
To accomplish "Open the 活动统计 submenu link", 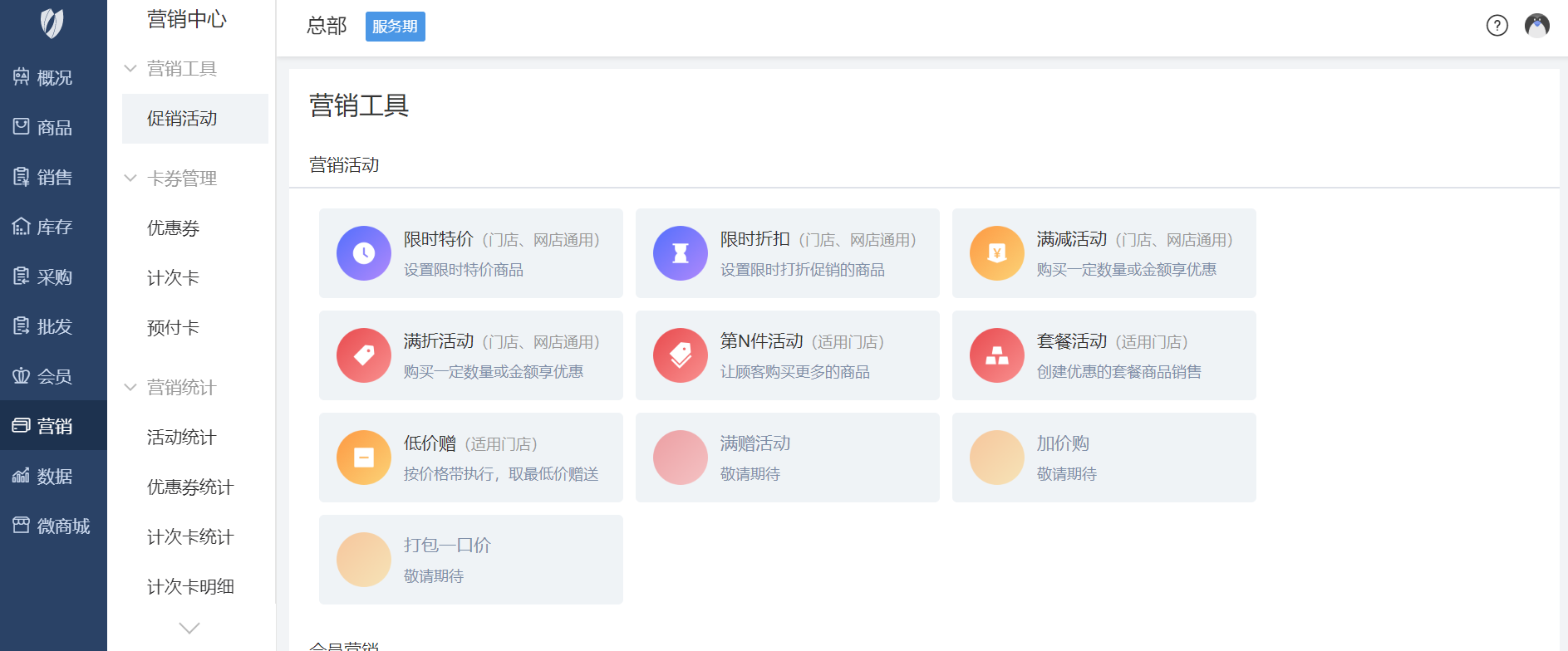I will (182, 438).
